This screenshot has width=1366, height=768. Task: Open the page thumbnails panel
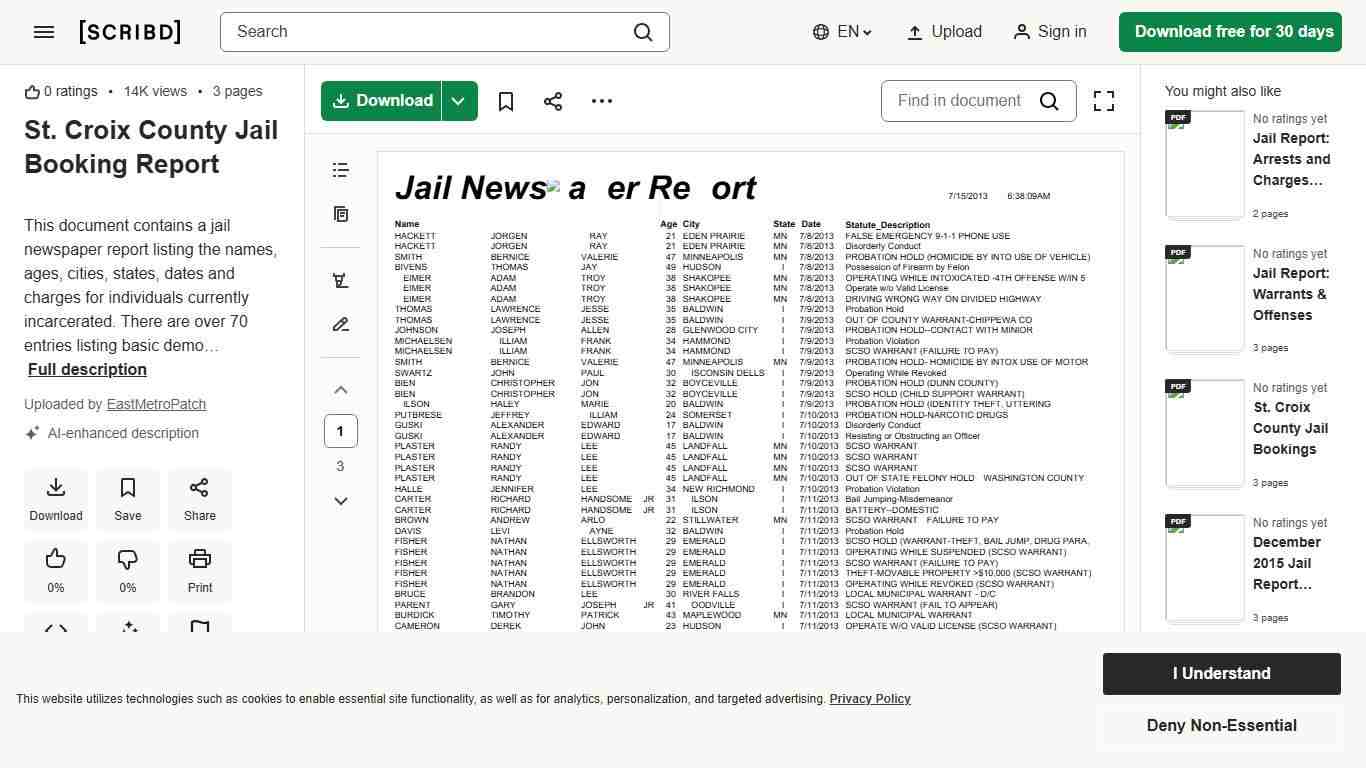click(341, 214)
